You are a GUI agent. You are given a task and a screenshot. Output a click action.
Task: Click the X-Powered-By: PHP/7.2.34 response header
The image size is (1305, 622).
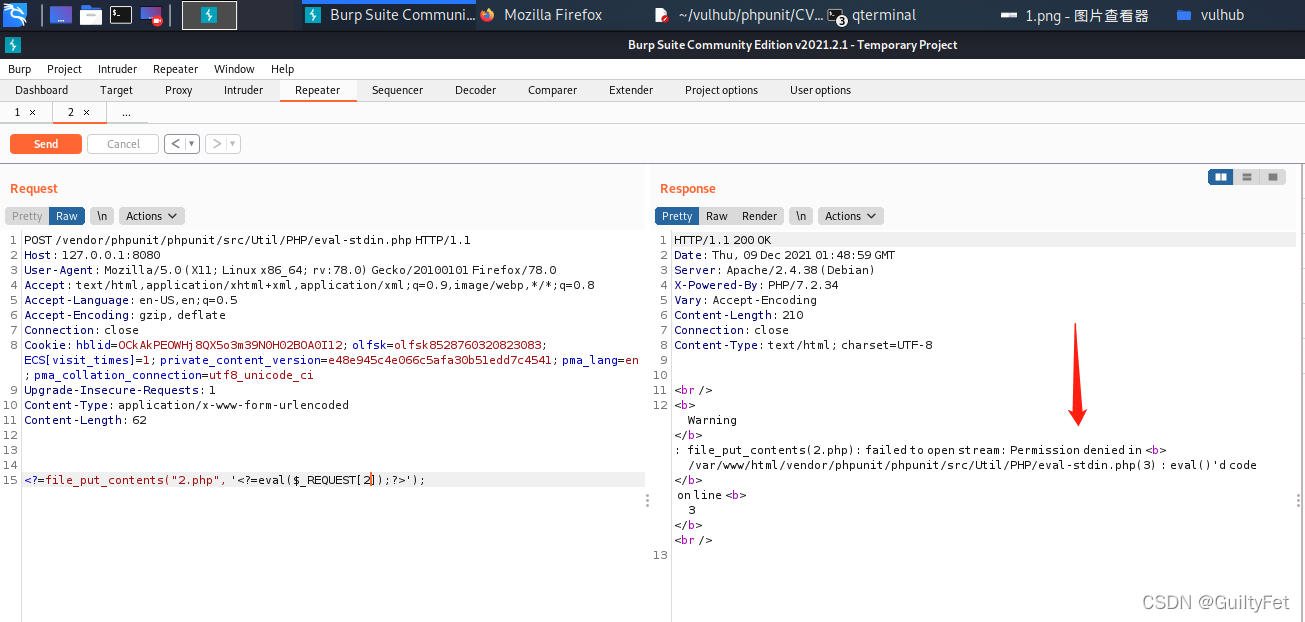(756, 285)
